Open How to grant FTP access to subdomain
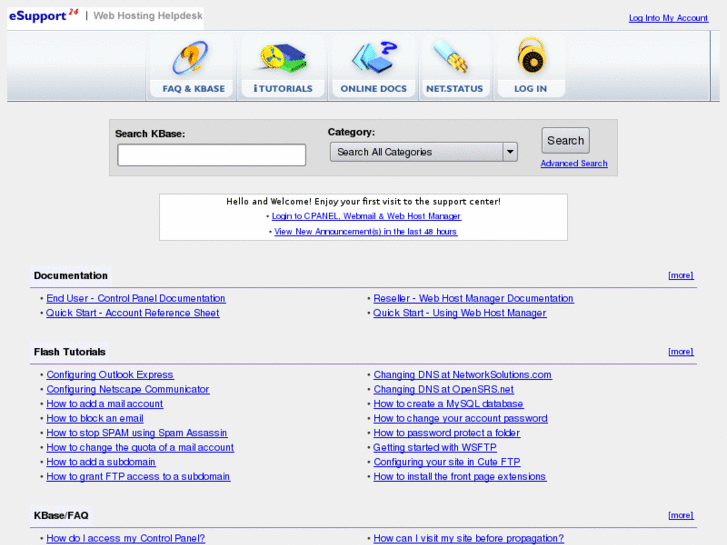This screenshot has width=727, height=545. click(x=138, y=476)
